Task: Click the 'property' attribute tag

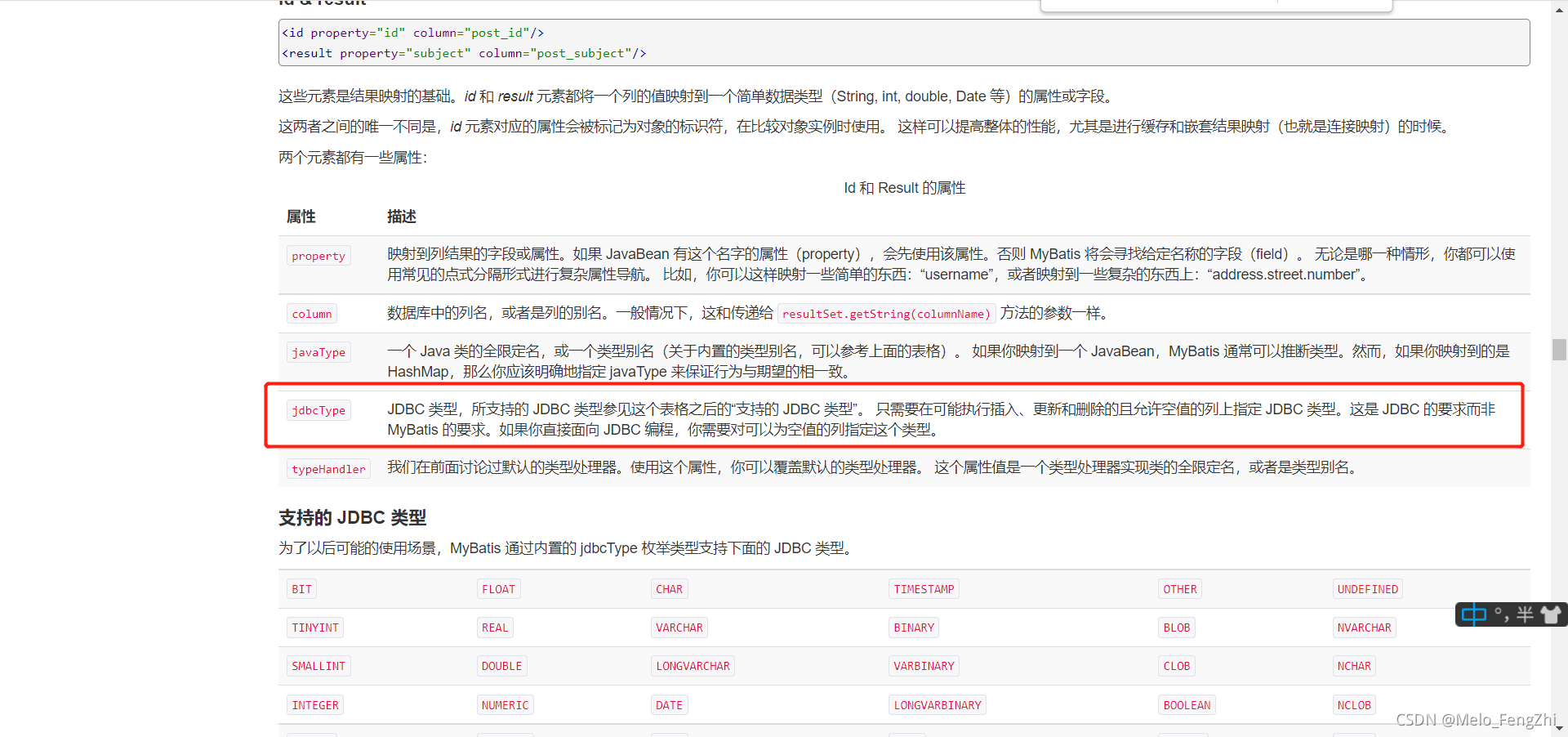Action: click(x=318, y=256)
